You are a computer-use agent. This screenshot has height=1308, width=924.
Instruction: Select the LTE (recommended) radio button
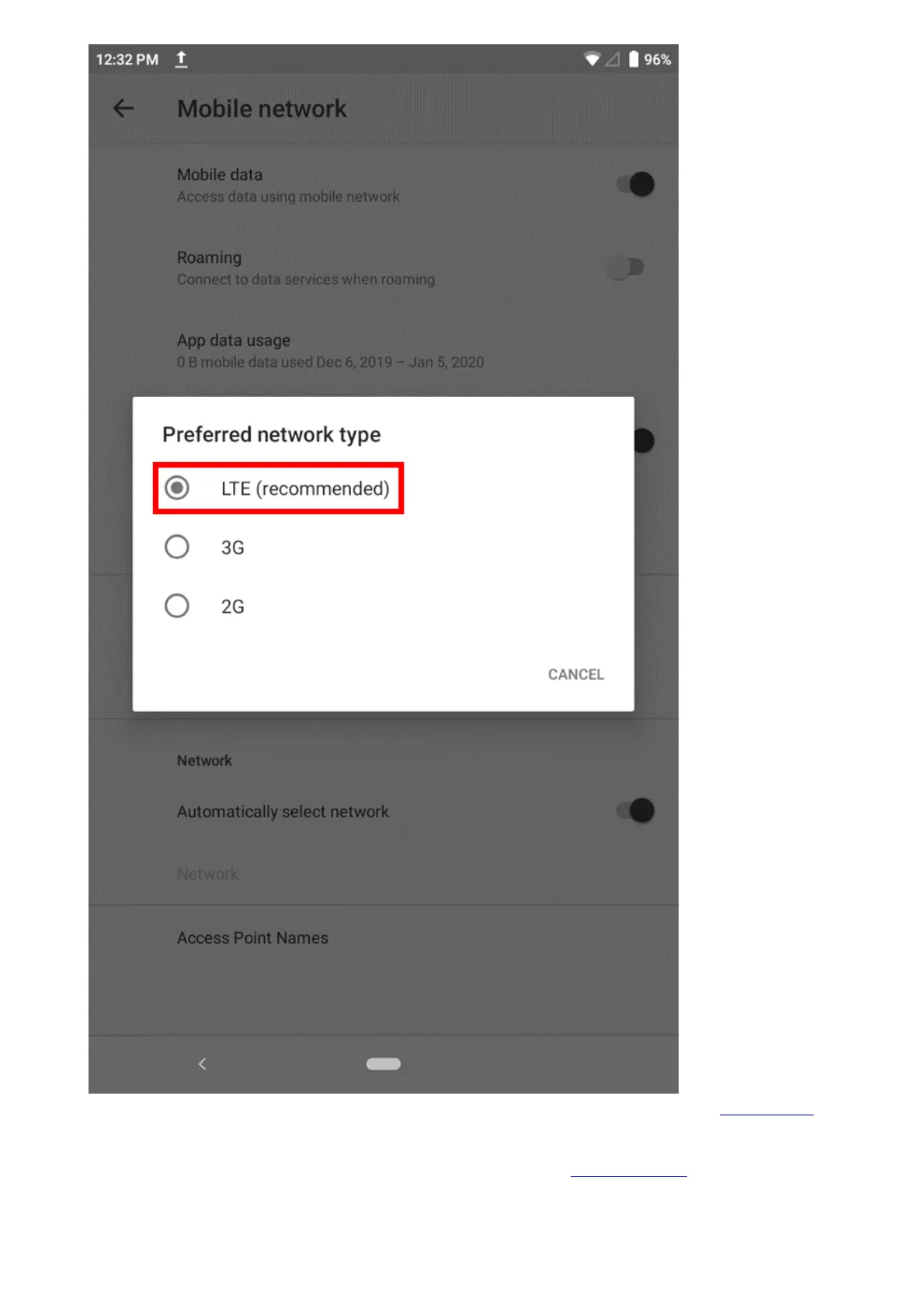click(x=177, y=488)
